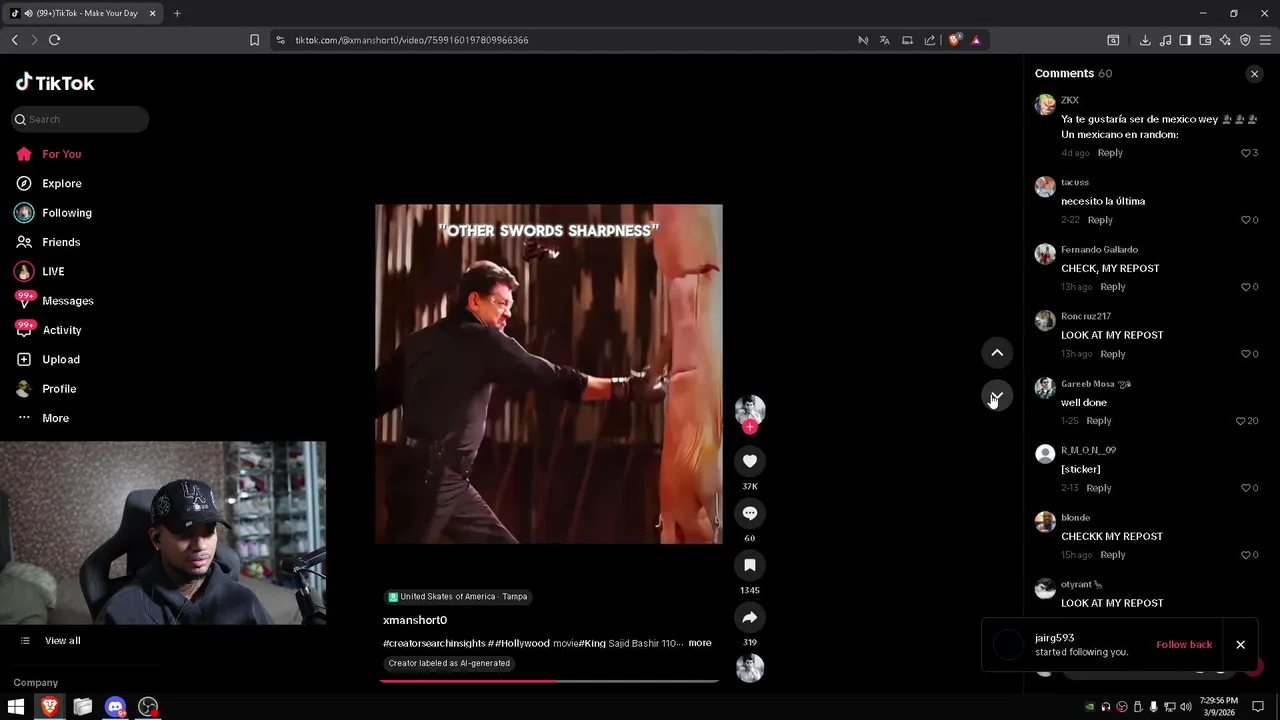This screenshot has height=720, width=1280.
Task: Like Fernando Gallardo's comment
Action: click(x=1246, y=287)
